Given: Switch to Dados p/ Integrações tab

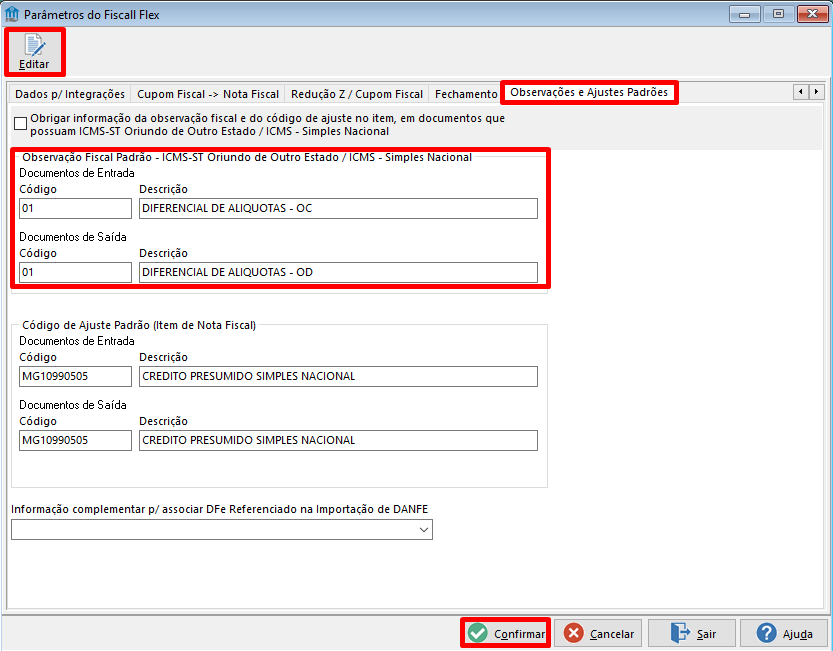Looking at the screenshot, I should tap(70, 94).
